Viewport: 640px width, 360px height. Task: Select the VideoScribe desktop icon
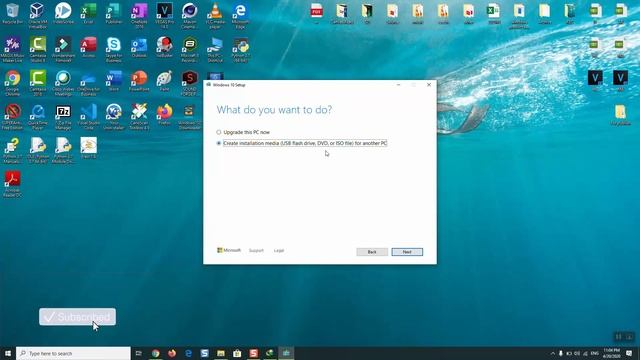[63, 14]
